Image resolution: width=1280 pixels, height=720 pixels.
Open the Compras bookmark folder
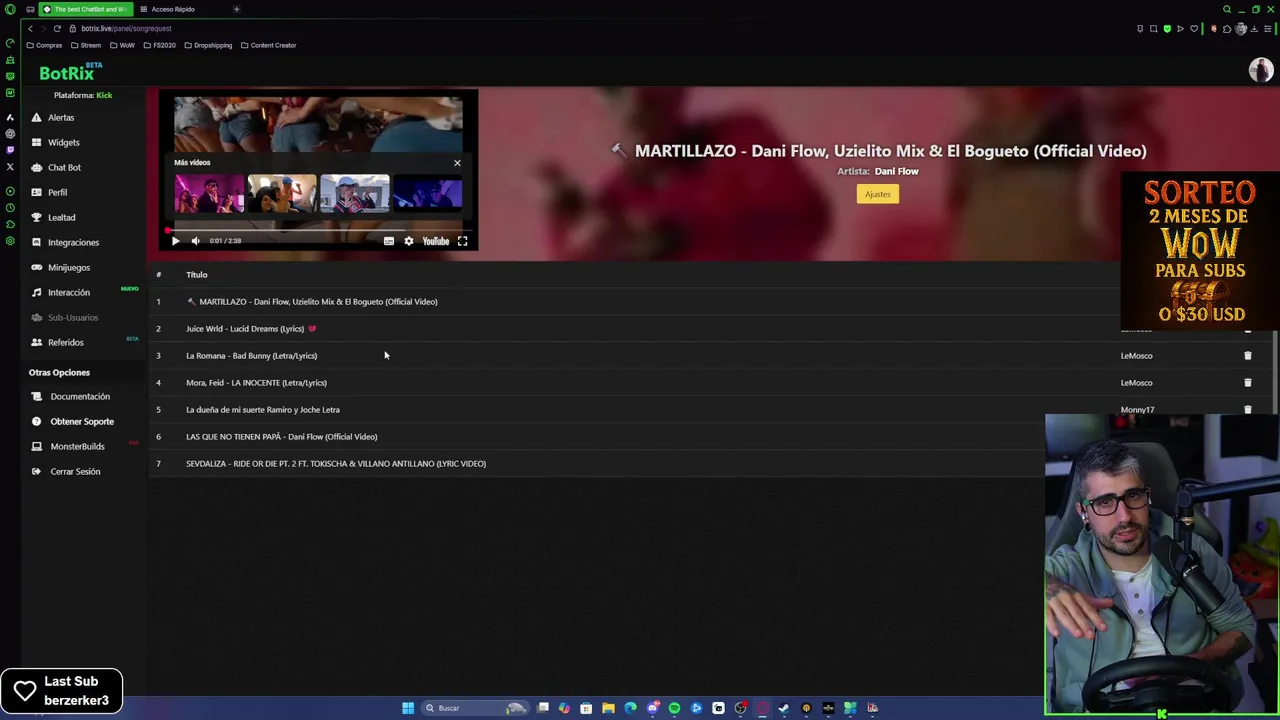coord(44,45)
